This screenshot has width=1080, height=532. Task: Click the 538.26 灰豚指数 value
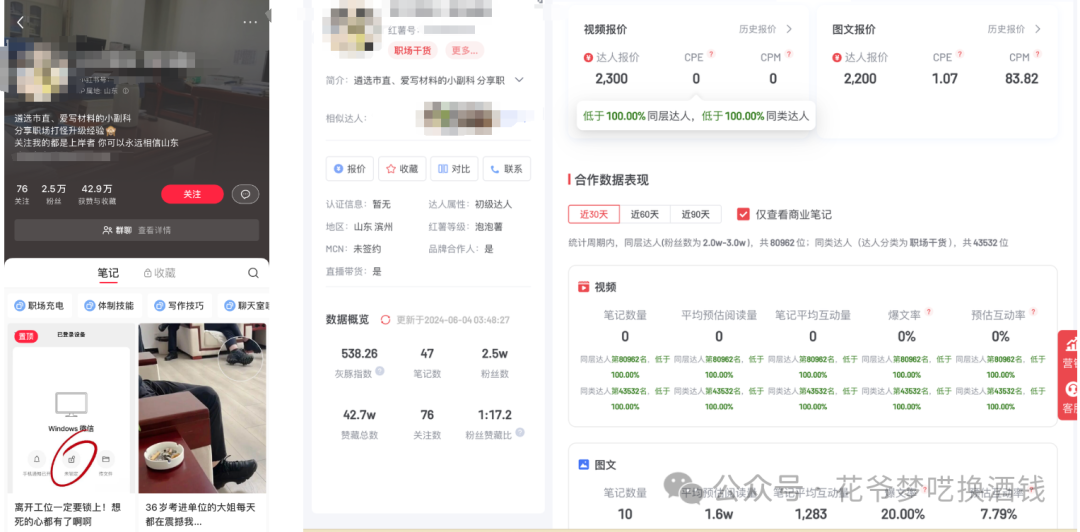[360, 354]
